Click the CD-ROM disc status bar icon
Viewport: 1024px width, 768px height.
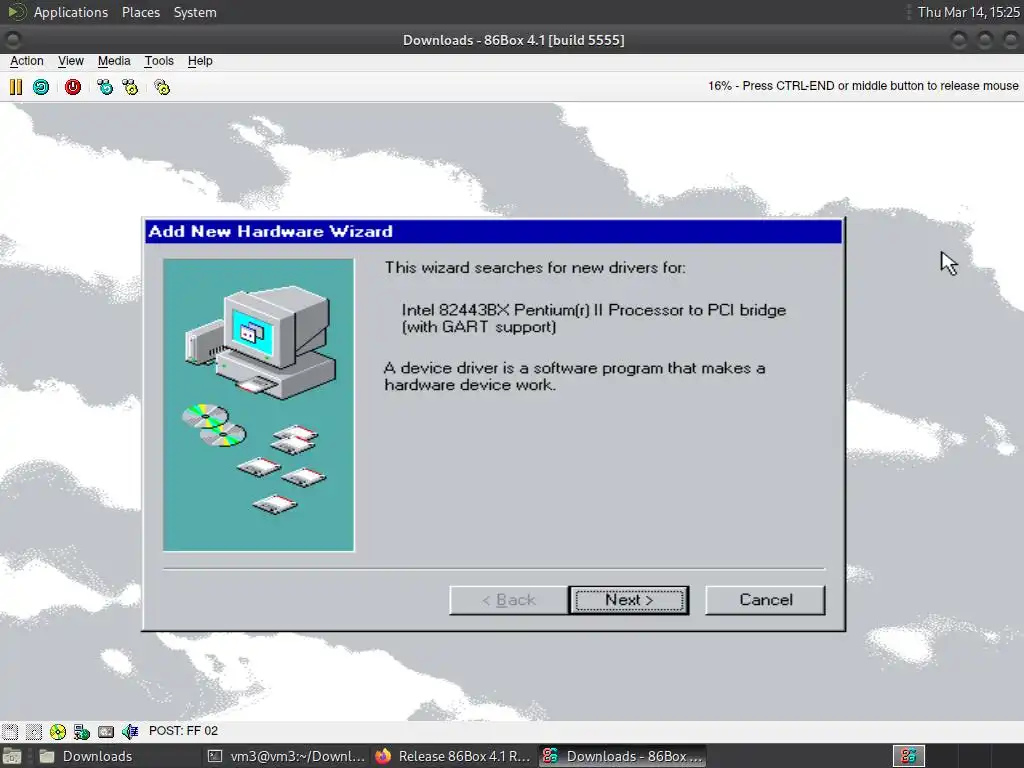[x=57, y=731]
